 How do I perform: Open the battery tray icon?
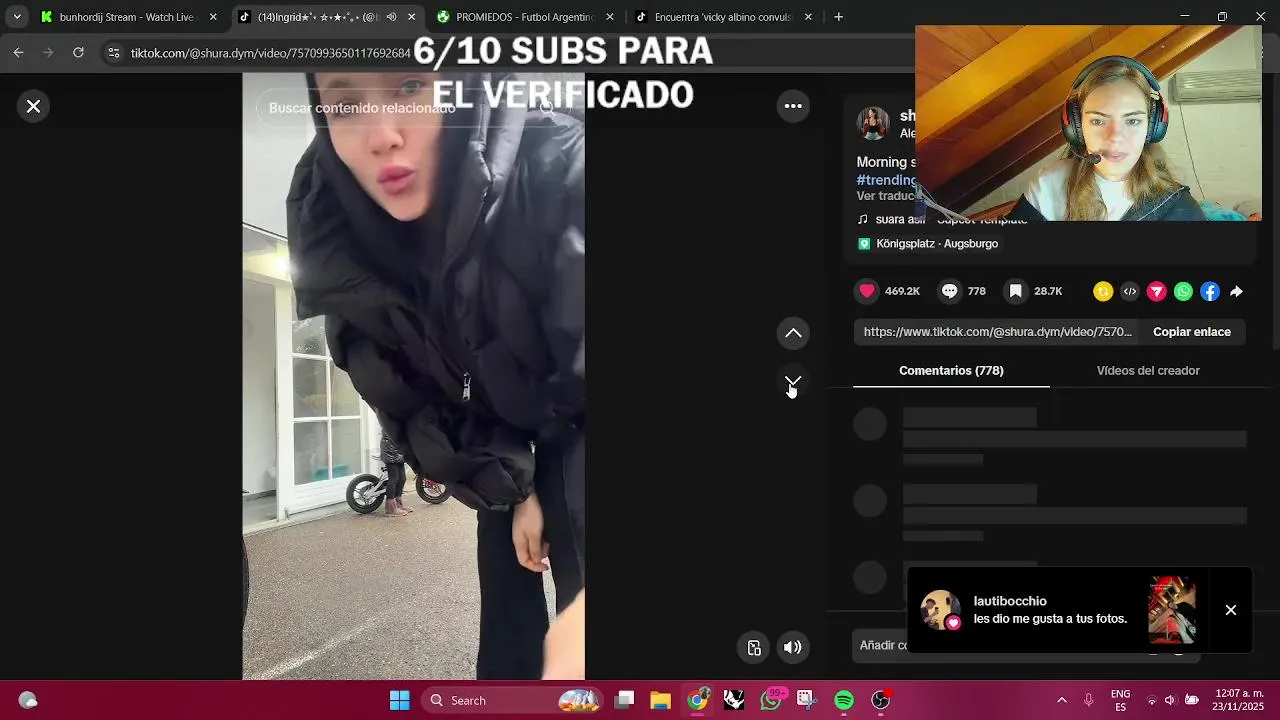coord(1191,700)
